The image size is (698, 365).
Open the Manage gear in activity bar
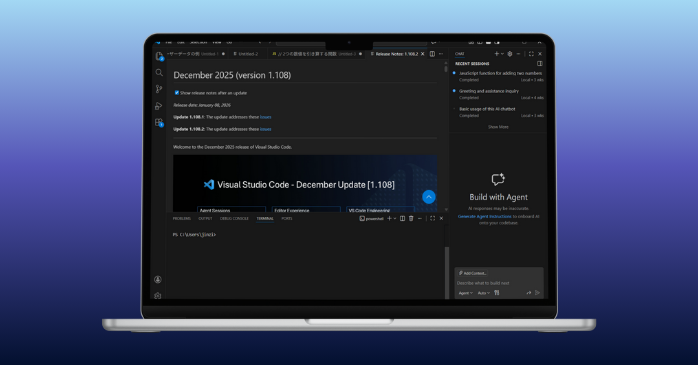158,296
